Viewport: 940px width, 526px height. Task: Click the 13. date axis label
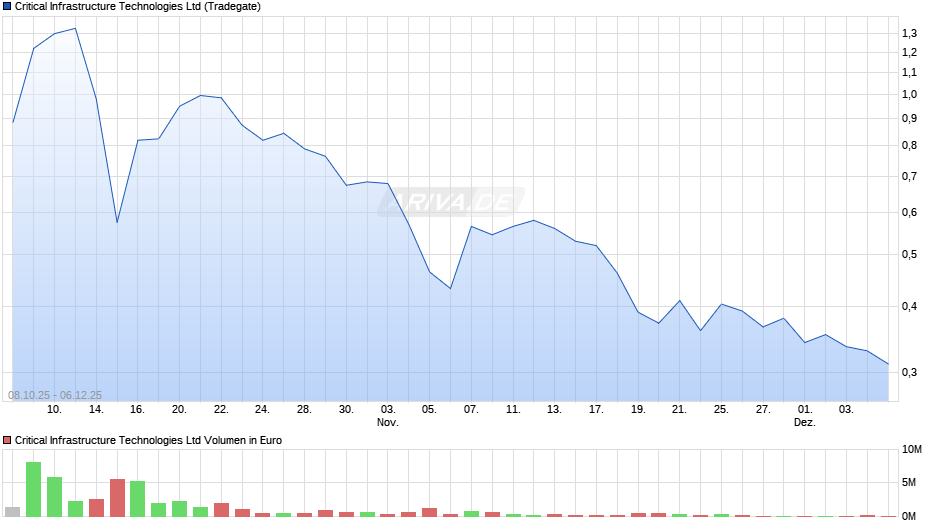coord(555,410)
